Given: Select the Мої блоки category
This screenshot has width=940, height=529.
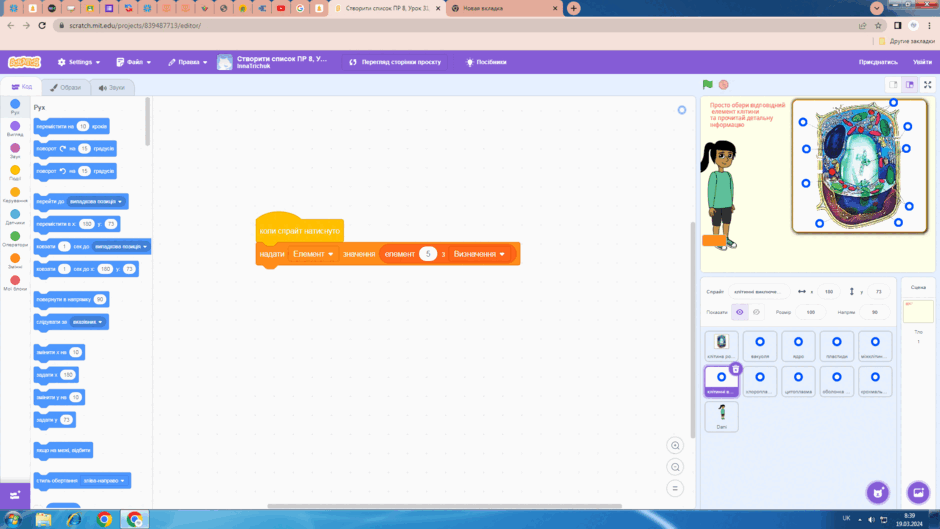Looking at the screenshot, I should pyautogui.click(x=15, y=284).
